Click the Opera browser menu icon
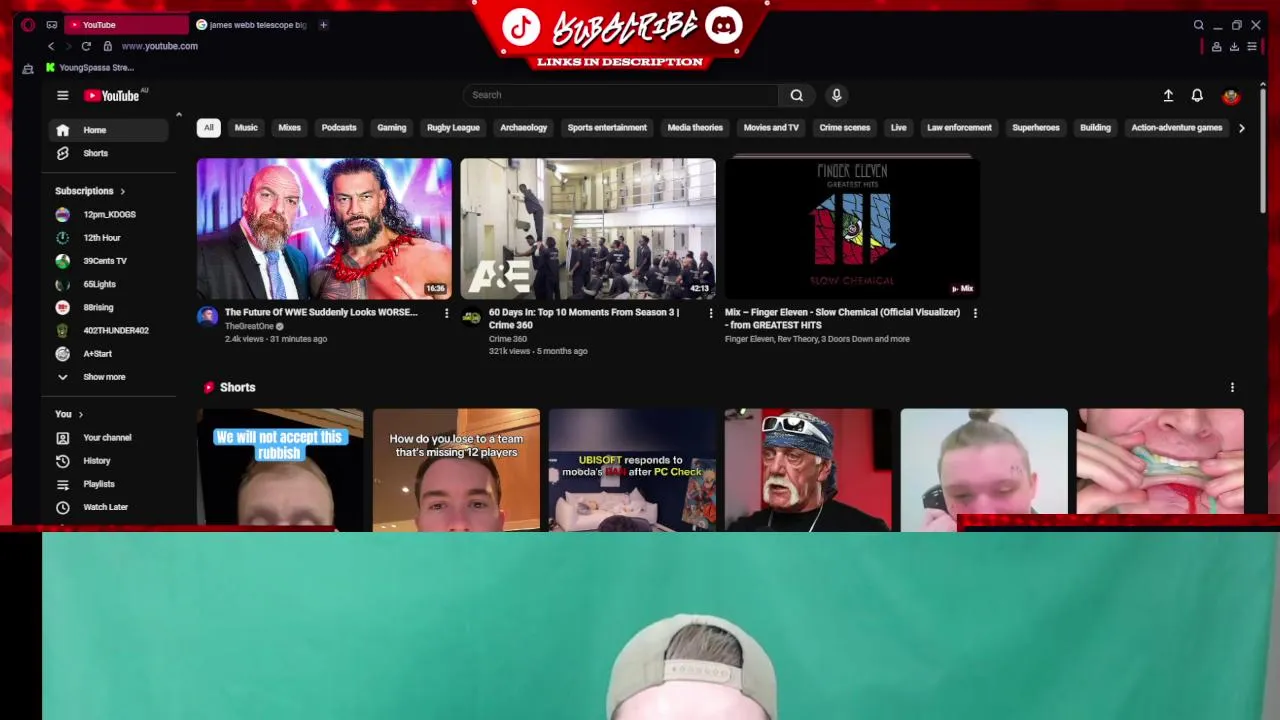This screenshot has height=720, width=1280. tap(28, 25)
